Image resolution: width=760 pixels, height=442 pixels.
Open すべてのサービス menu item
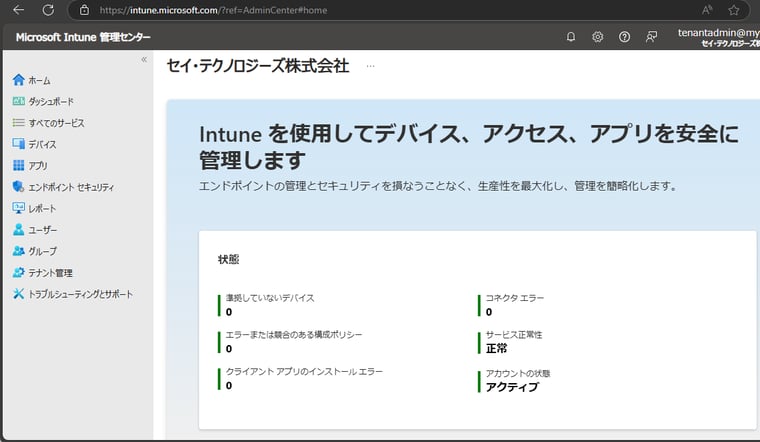[56, 123]
